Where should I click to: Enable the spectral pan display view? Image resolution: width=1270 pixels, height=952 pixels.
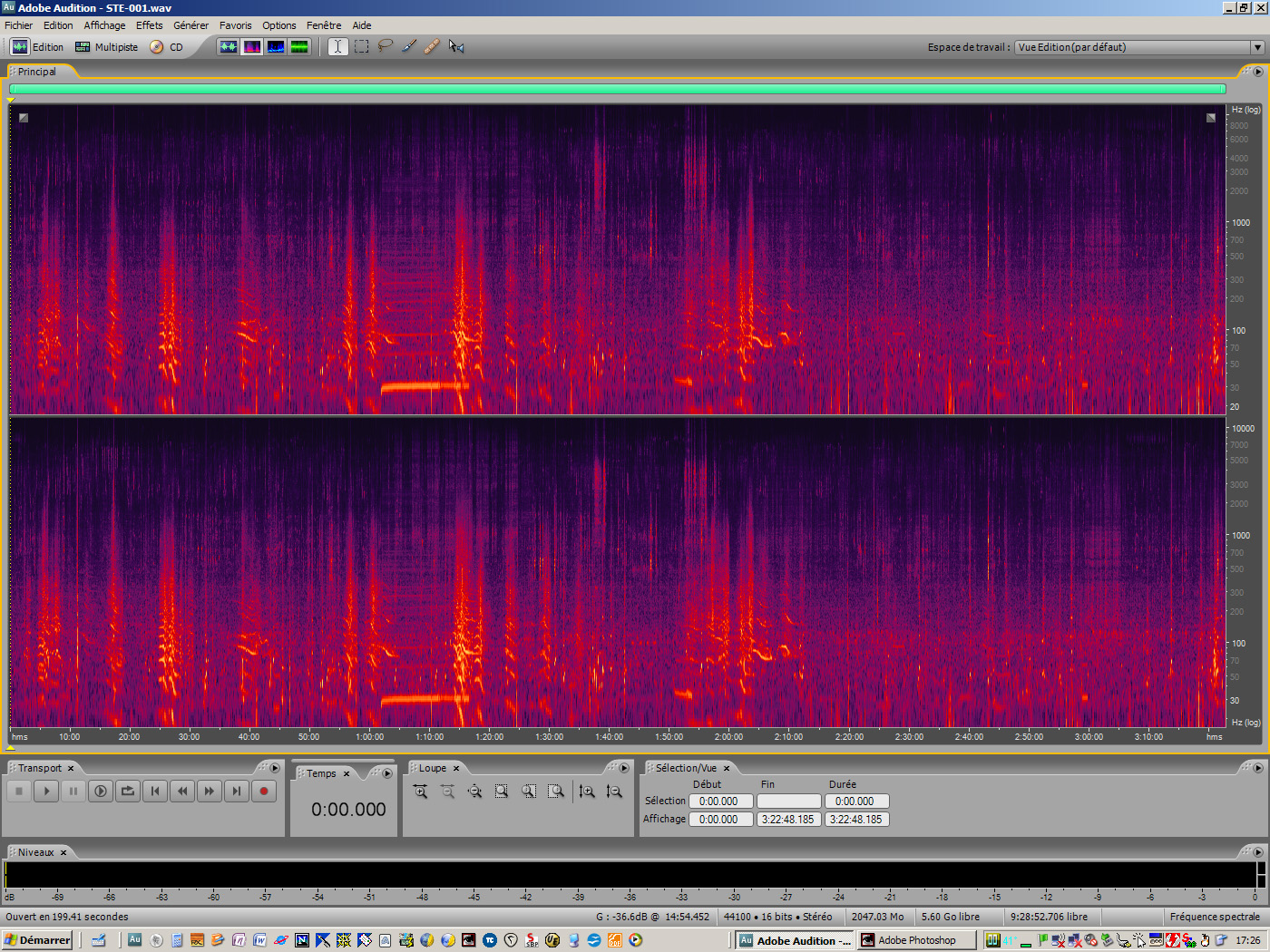point(275,46)
